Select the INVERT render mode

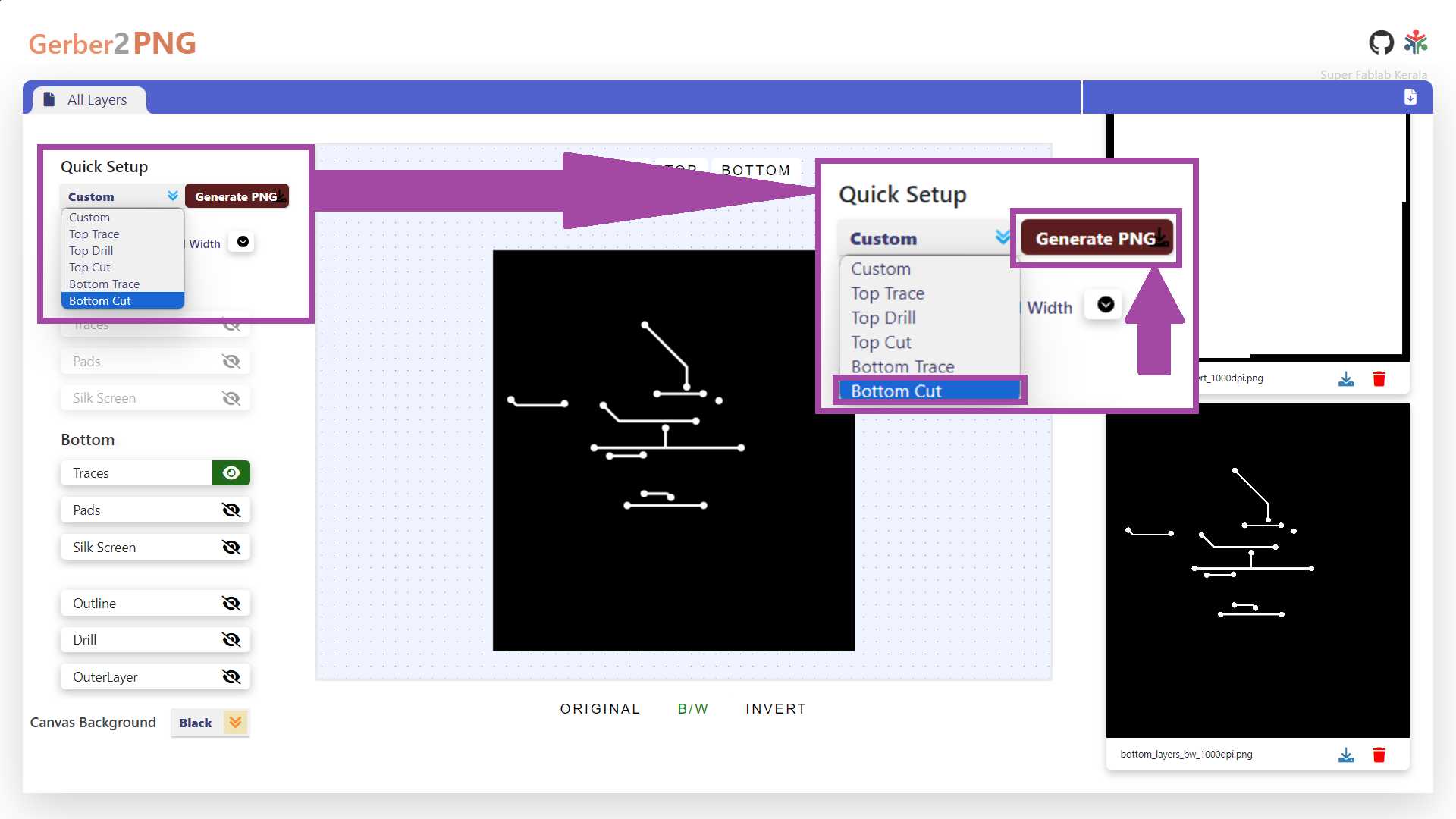pos(775,709)
